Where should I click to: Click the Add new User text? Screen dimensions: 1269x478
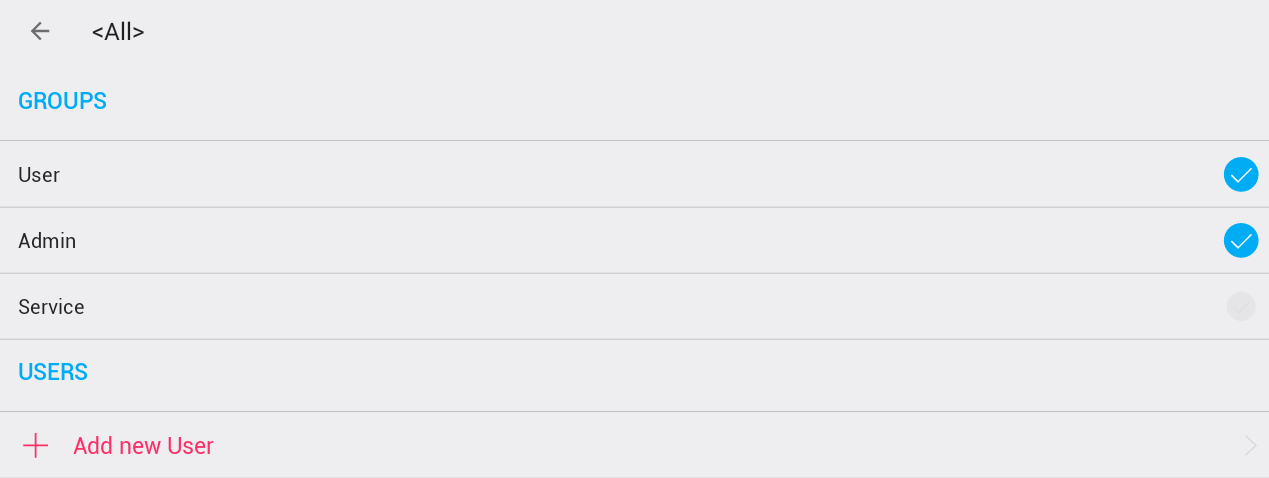143,446
